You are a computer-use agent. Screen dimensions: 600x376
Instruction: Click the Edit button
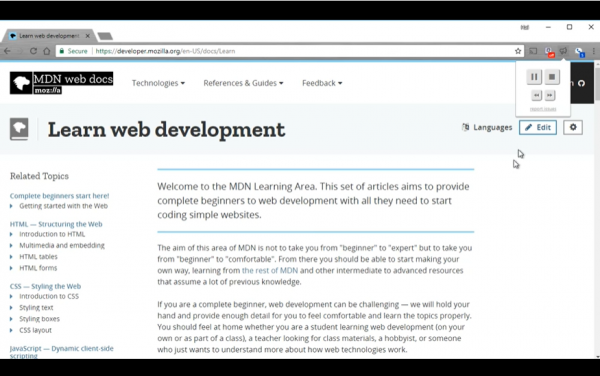click(x=538, y=127)
